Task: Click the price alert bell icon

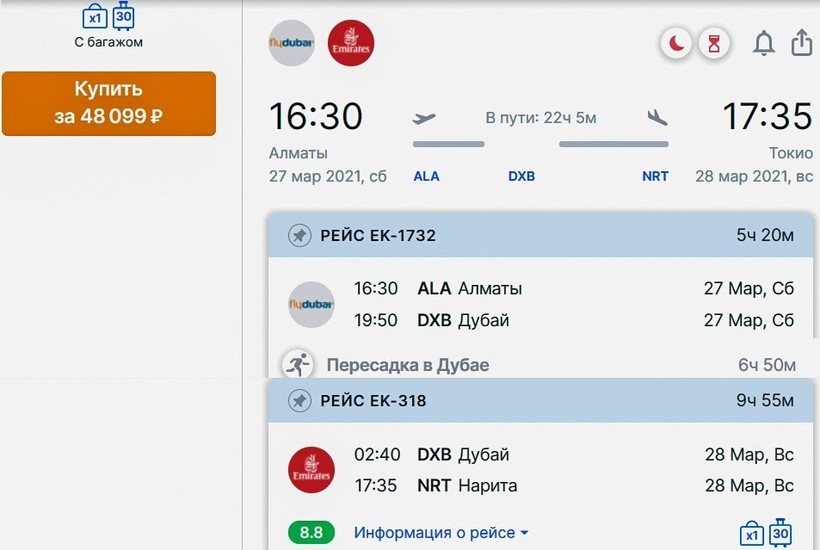Action: [763, 43]
